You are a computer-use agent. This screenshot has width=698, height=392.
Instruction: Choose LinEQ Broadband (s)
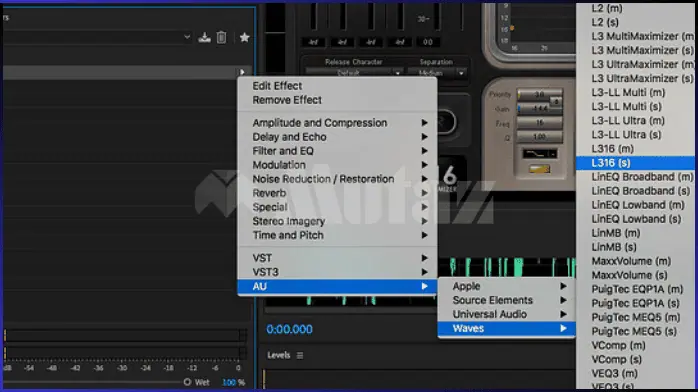pyautogui.click(x=635, y=191)
